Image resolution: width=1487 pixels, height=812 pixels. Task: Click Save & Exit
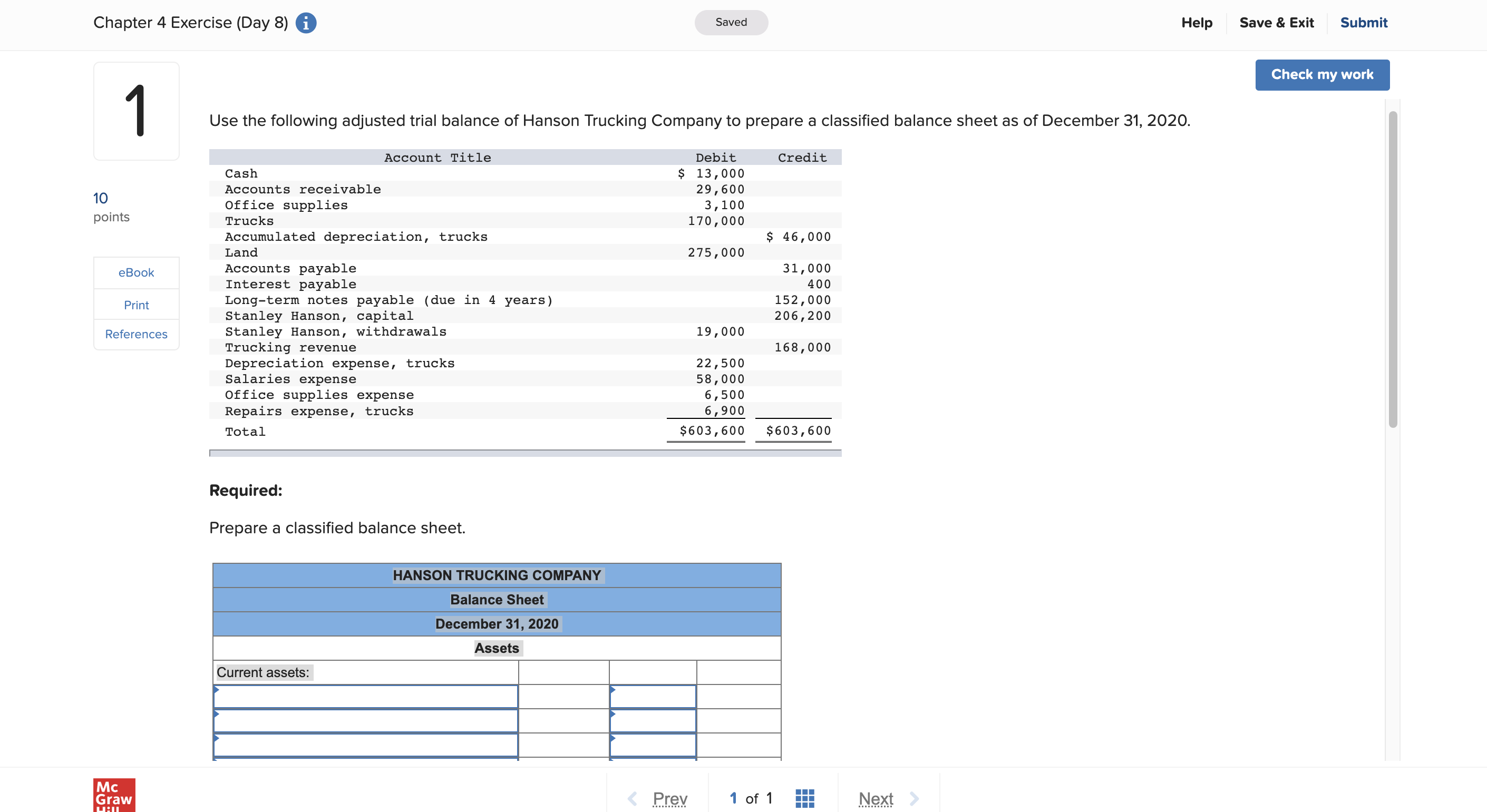[x=1276, y=23]
